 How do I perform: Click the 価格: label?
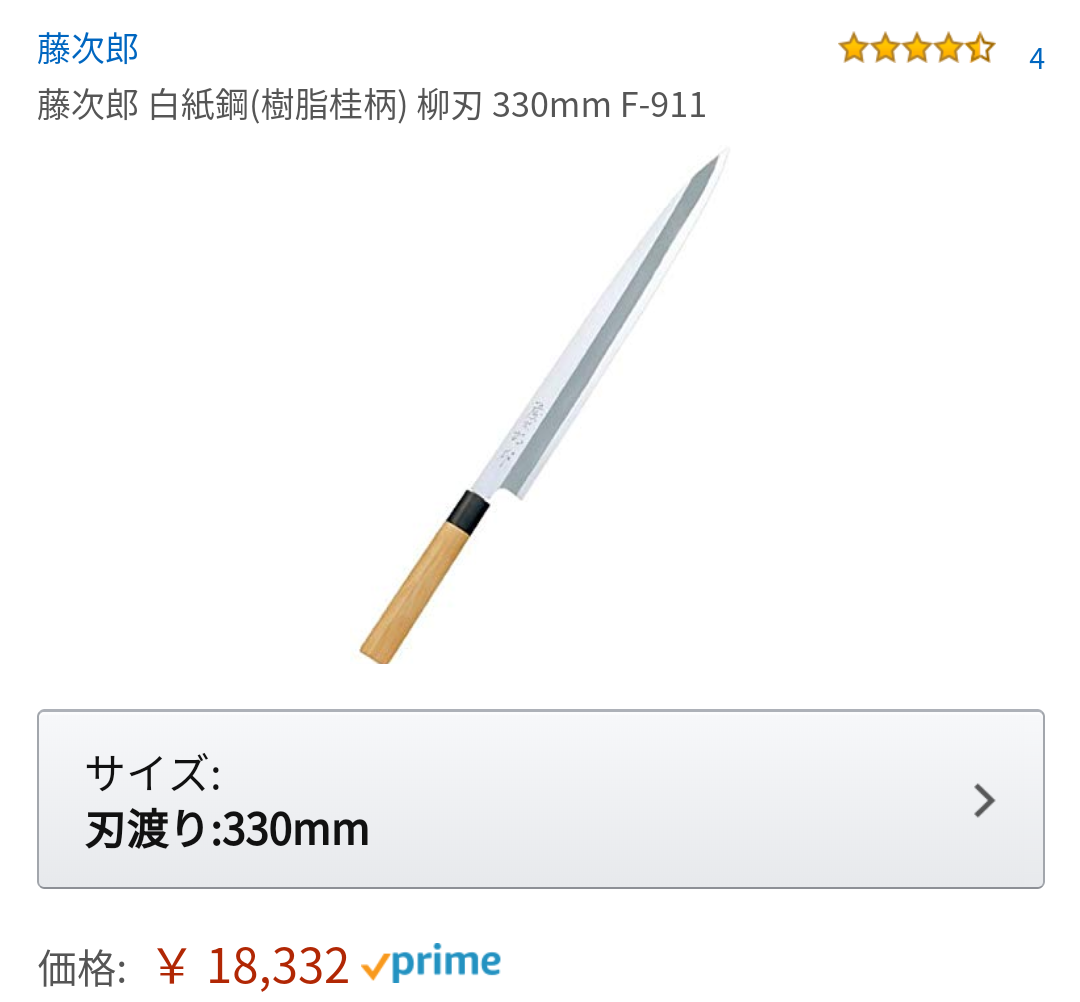82,968
